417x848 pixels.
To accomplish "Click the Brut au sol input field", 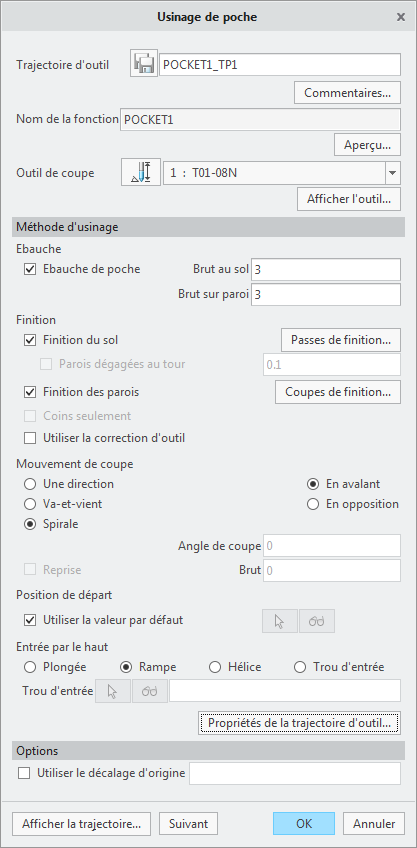I will tap(326, 269).
